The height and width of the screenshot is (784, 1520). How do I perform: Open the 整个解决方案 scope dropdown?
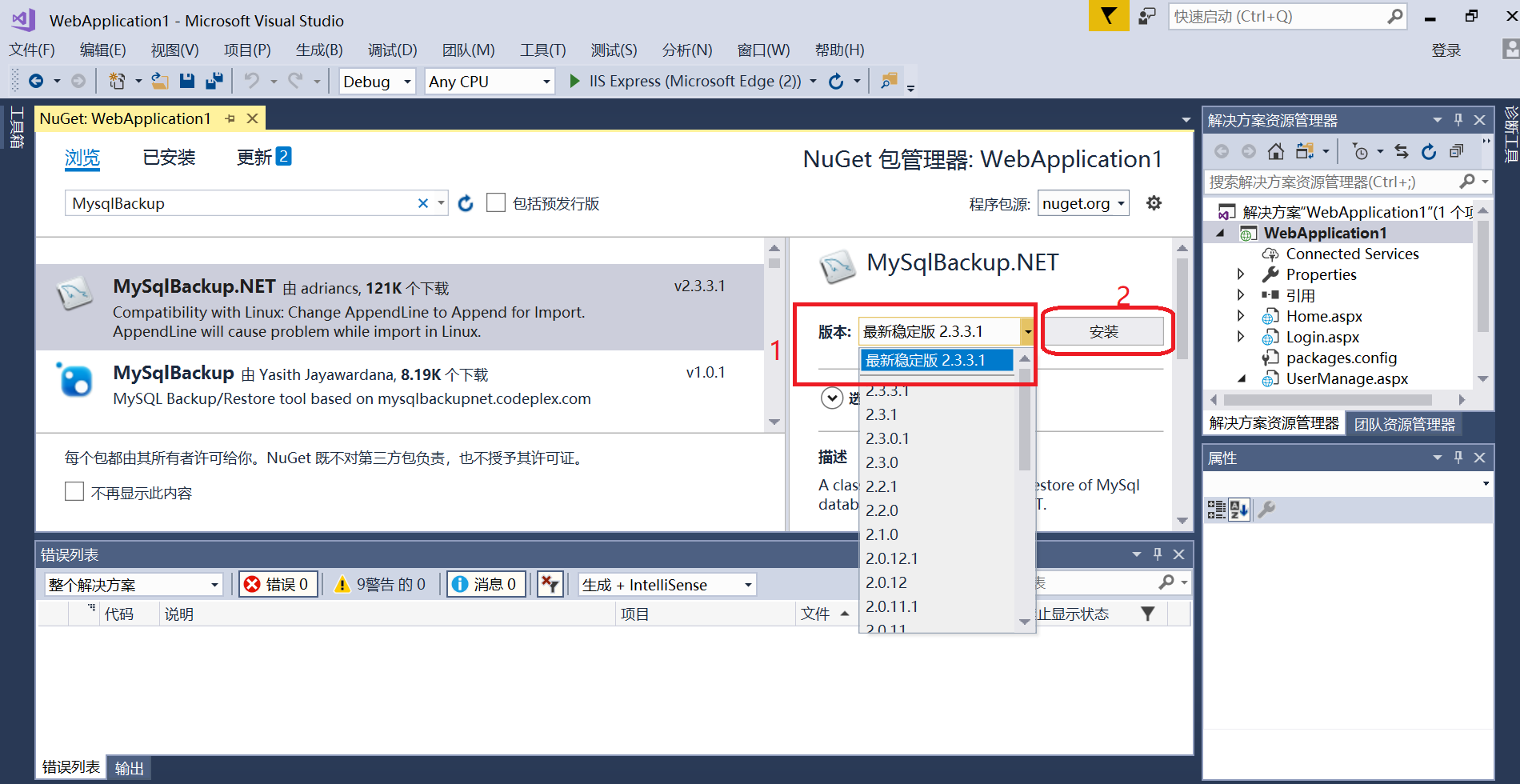click(x=133, y=584)
